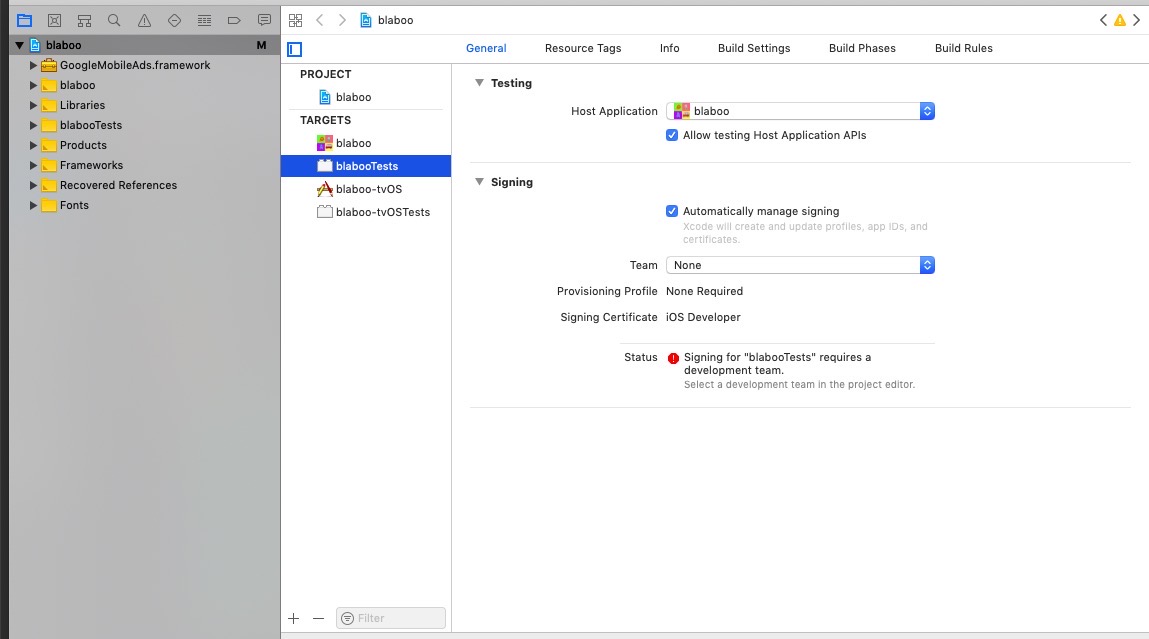
Task: Select the blabooTests target
Action: [x=366, y=166]
